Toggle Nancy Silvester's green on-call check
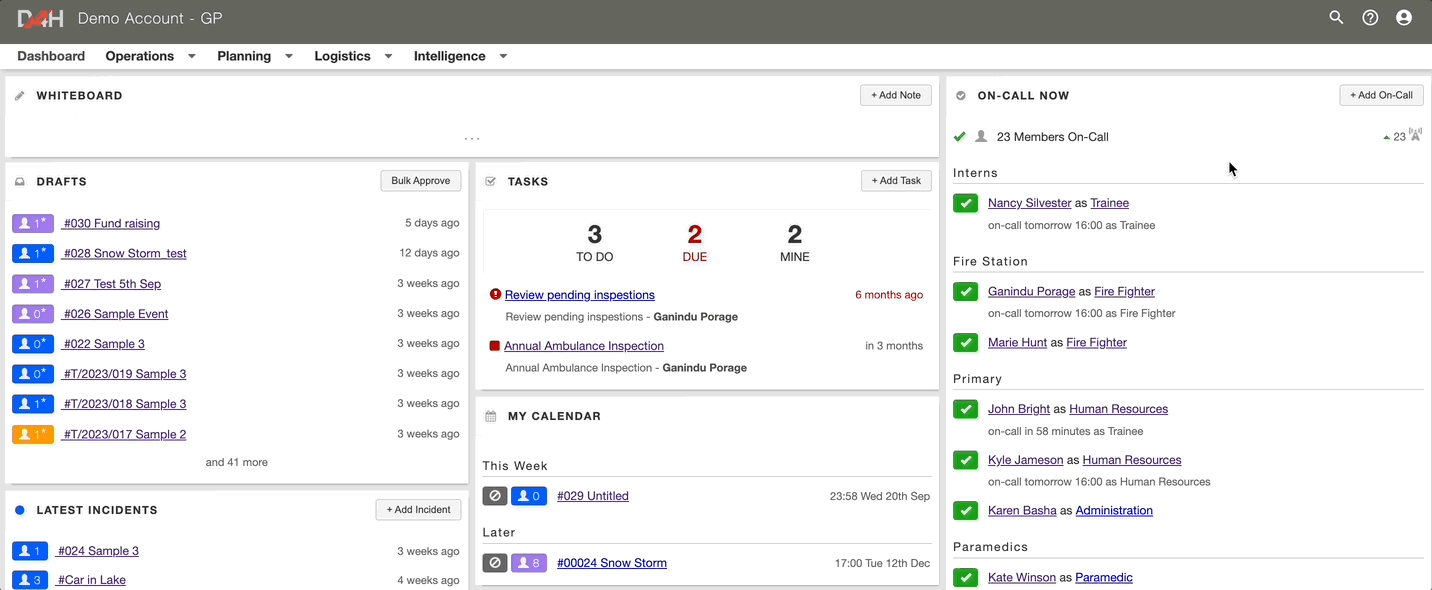The width and height of the screenshot is (1432, 590). (x=965, y=203)
